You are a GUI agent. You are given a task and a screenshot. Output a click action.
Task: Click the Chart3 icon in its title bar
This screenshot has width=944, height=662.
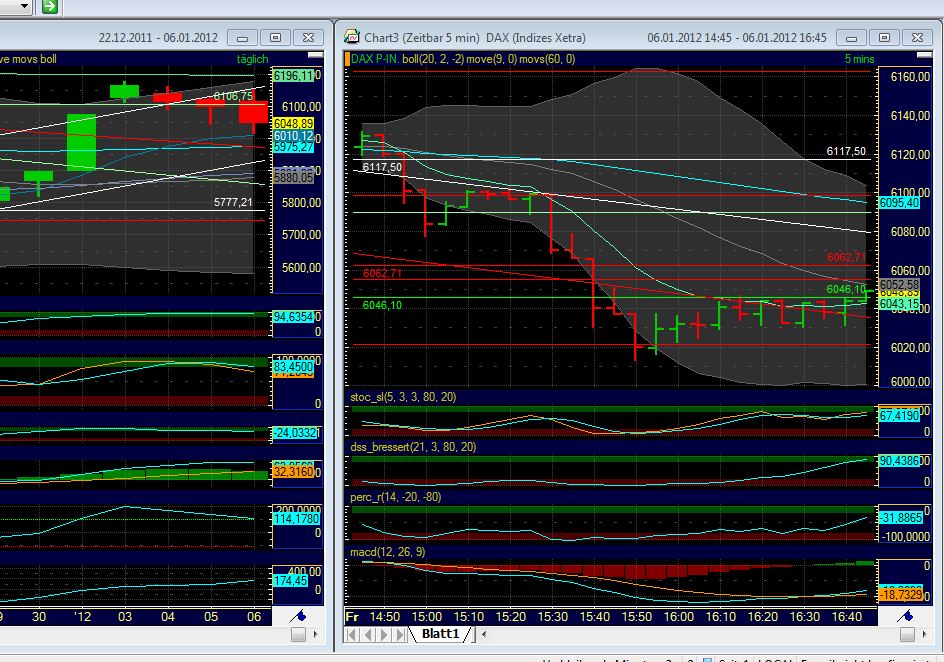pos(349,36)
